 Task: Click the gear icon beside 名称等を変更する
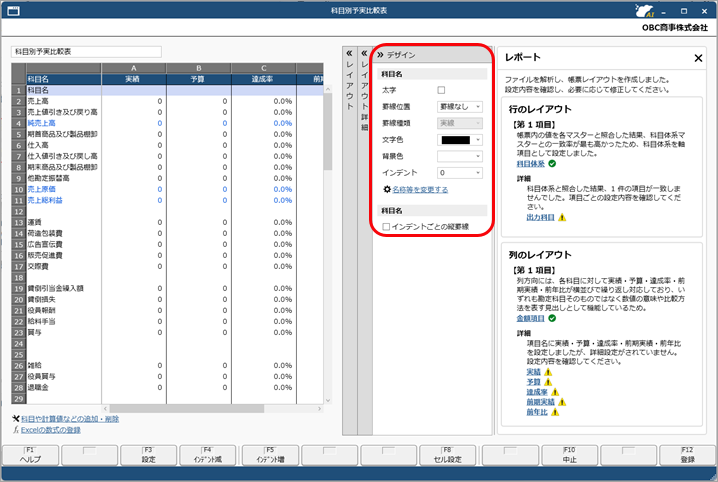click(x=387, y=189)
